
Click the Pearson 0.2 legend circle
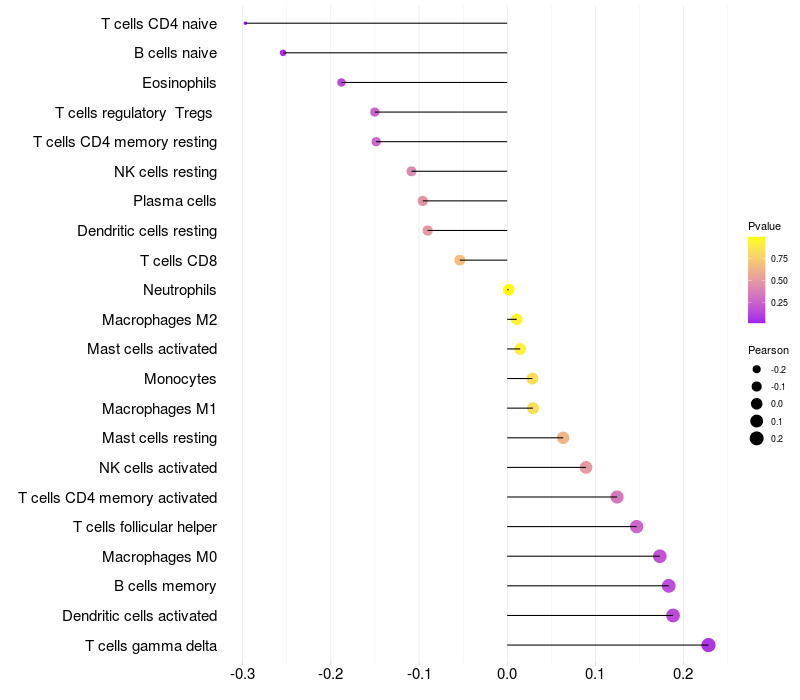coord(757,438)
